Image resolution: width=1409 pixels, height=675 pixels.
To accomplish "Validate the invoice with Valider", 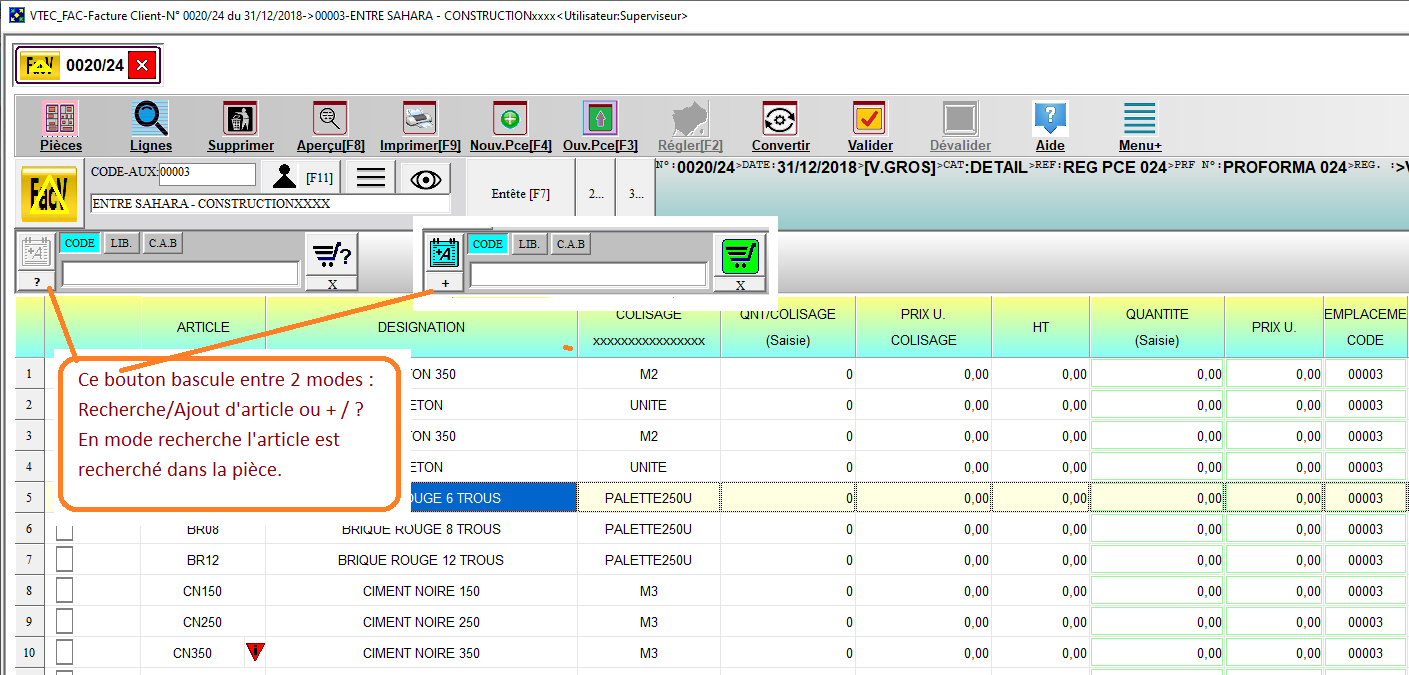I will 870,119.
